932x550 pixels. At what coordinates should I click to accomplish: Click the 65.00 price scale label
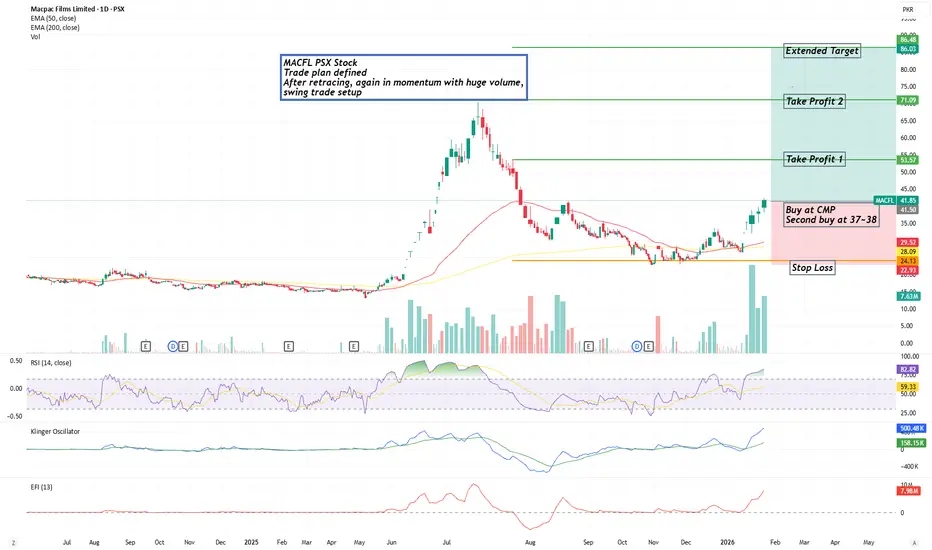pyautogui.click(x=908, y=121)
